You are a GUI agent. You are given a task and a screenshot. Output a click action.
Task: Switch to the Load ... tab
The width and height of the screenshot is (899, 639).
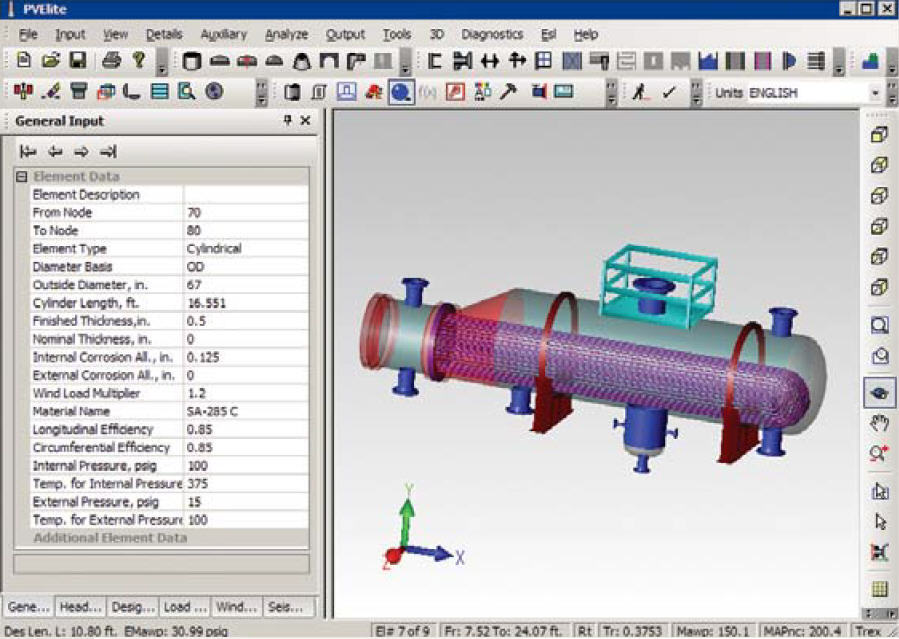tap(185, 606)
